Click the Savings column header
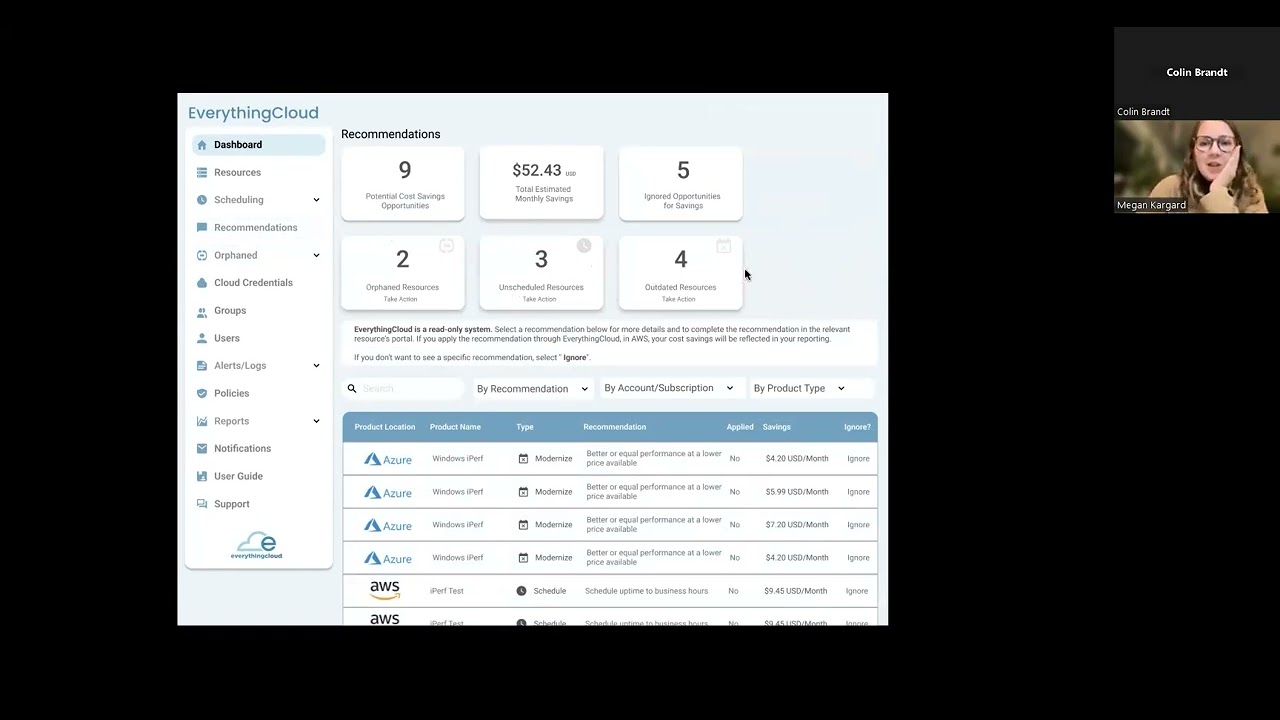The height and width of the screenshot is (720, 1280). click(777, 427)
